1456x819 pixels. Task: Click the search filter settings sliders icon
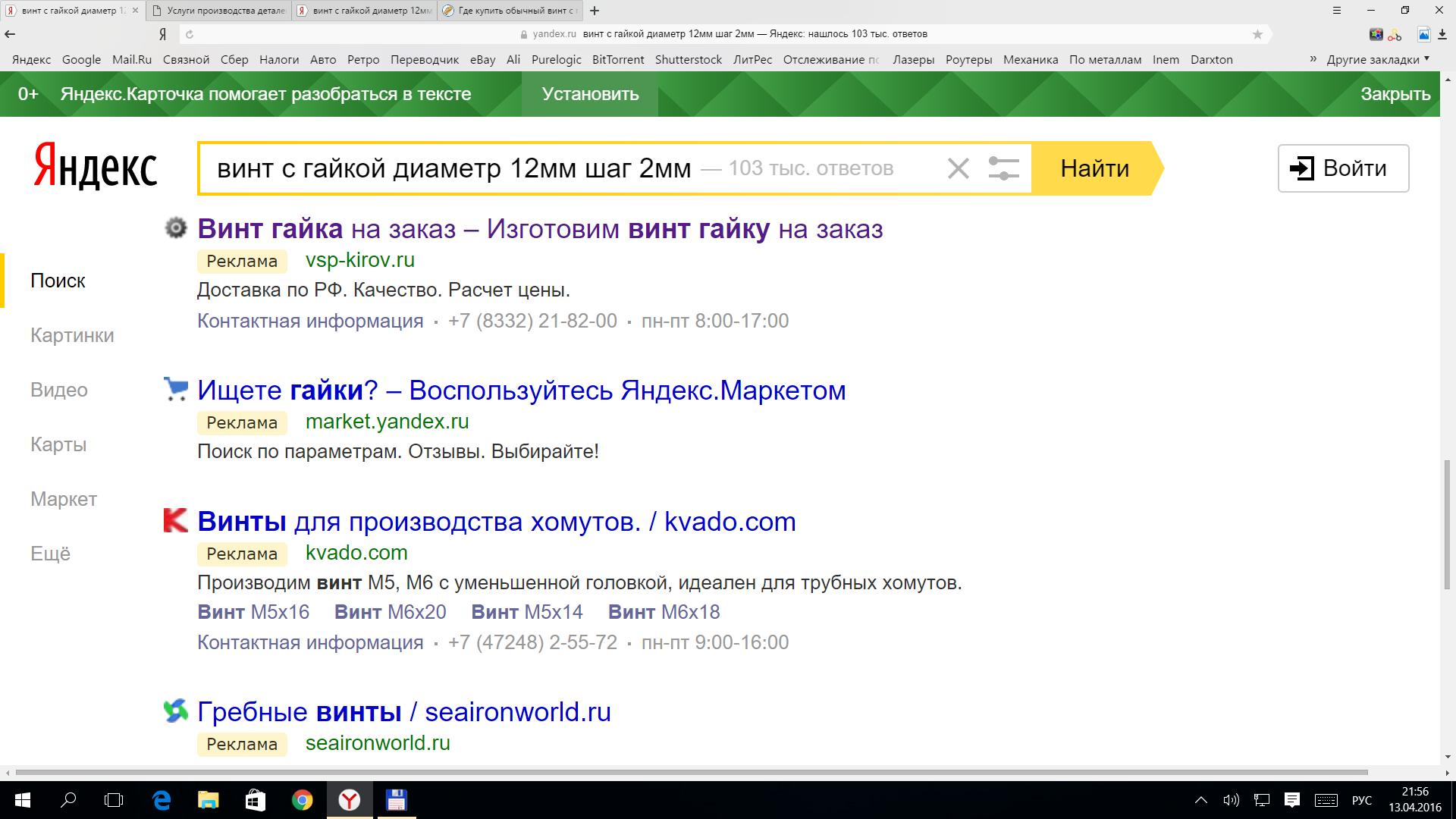(x=1003, y=168)
